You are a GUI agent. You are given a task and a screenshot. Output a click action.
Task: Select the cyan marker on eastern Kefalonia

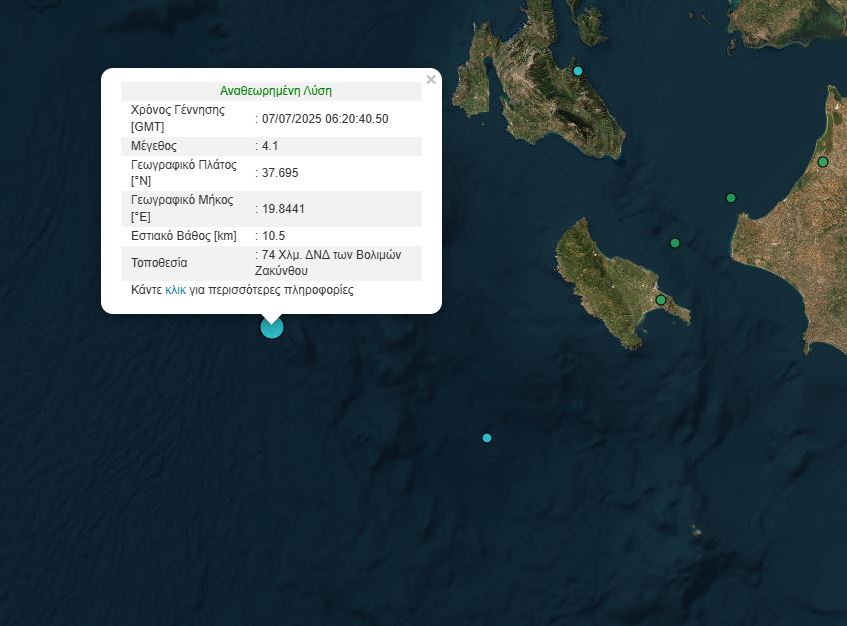pyautogui.click(x=578, y=71)
